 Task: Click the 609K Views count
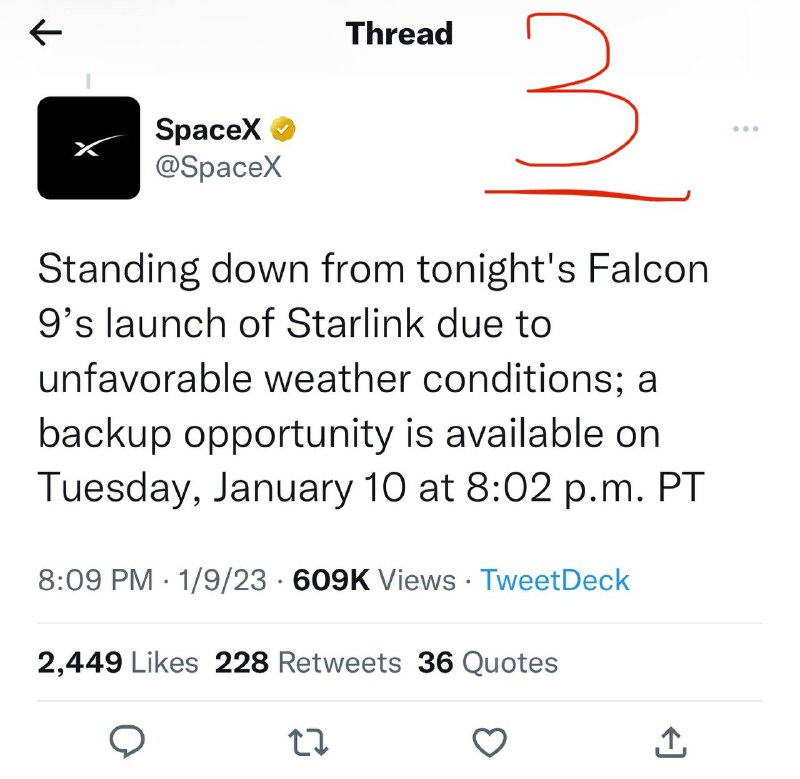(374, 580)
